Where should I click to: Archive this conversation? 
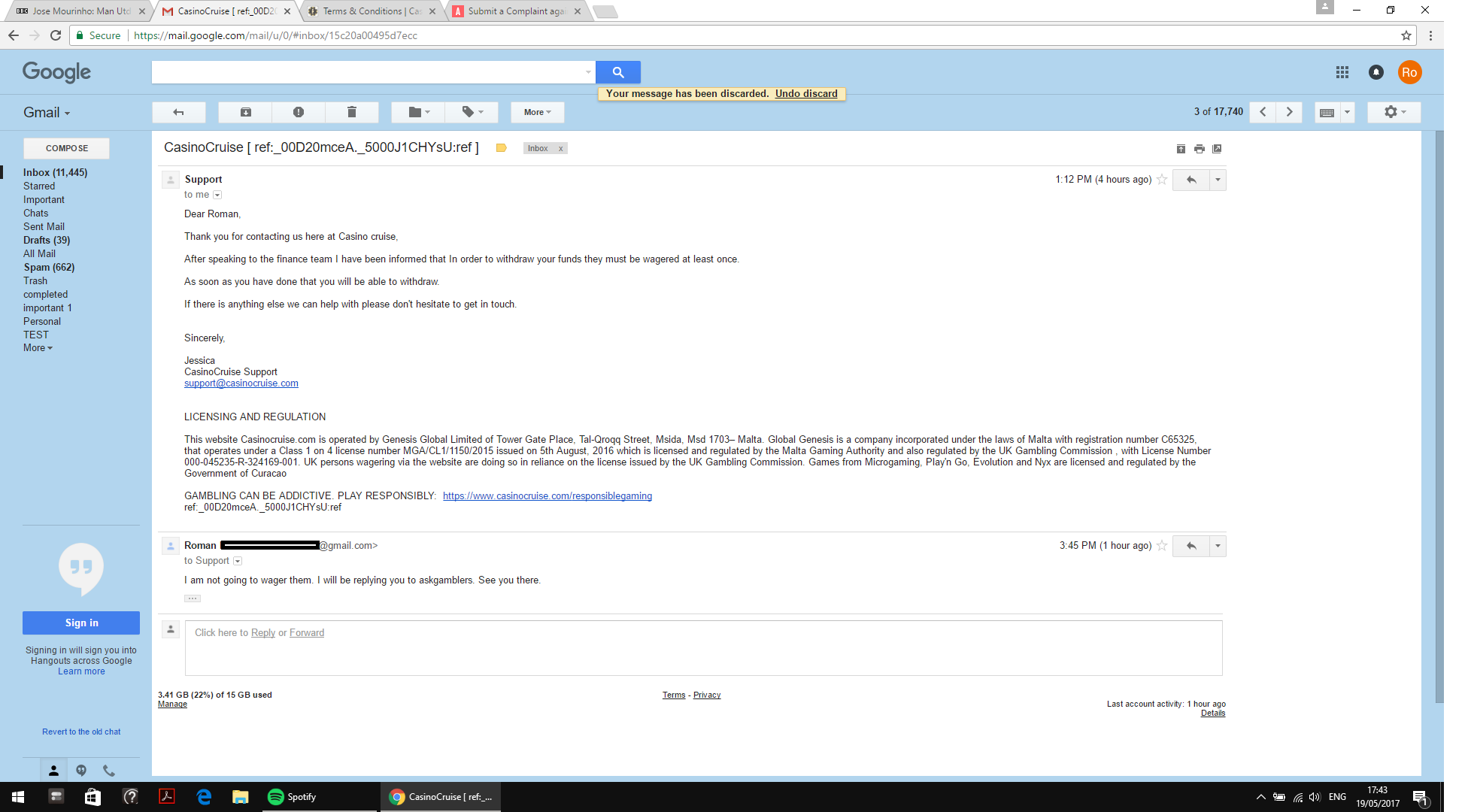[245, 112]
